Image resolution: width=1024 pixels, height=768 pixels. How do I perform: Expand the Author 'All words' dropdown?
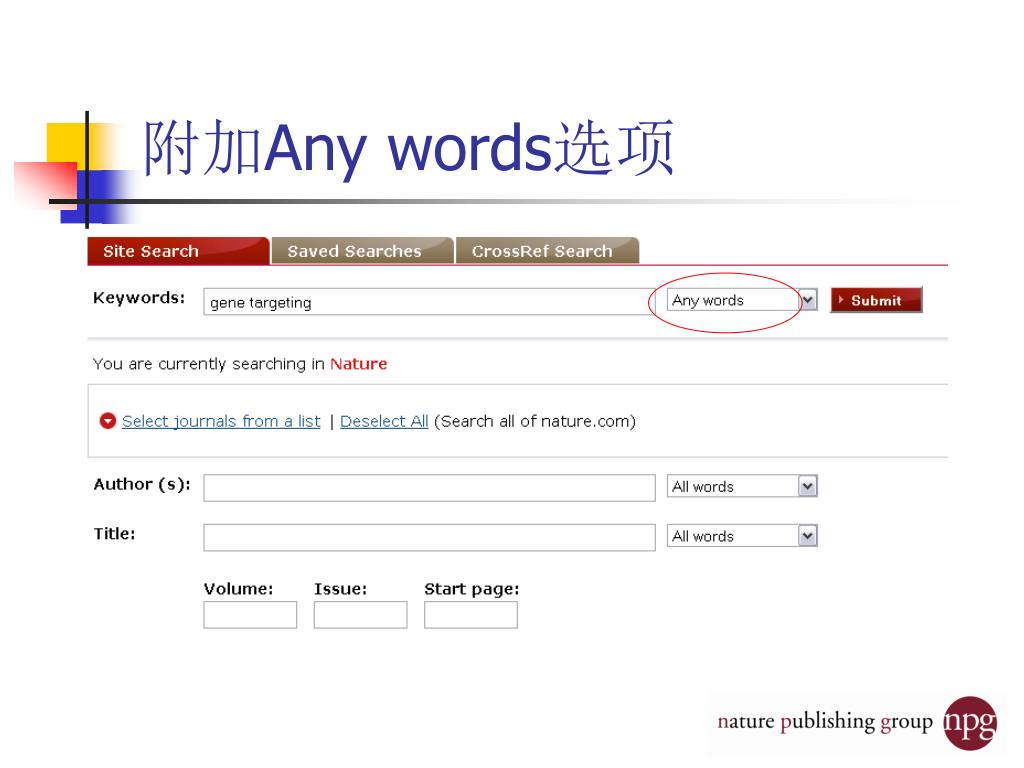point(742,487)
